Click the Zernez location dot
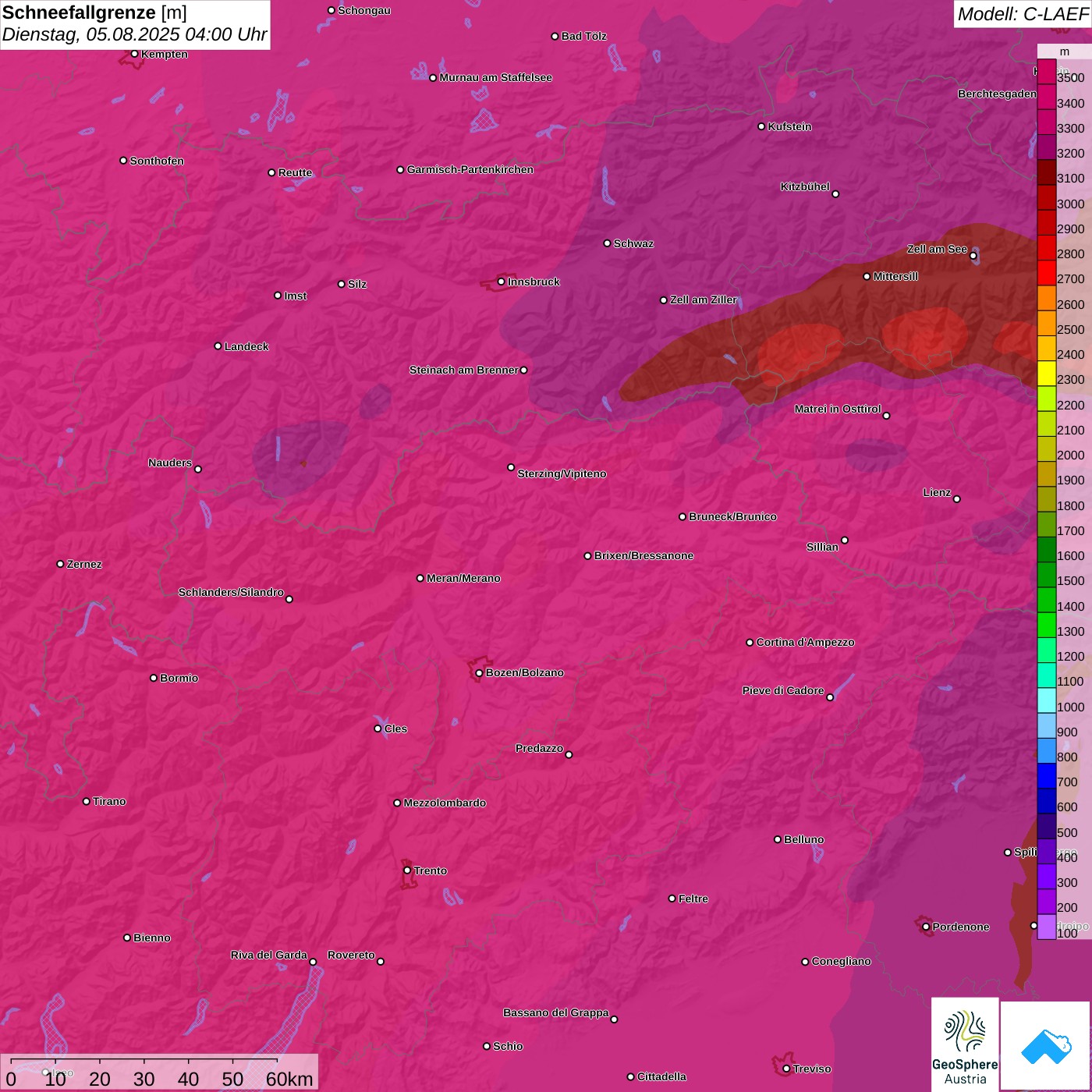Viewport: 1092px width, 1092px height. coord(60,564)
